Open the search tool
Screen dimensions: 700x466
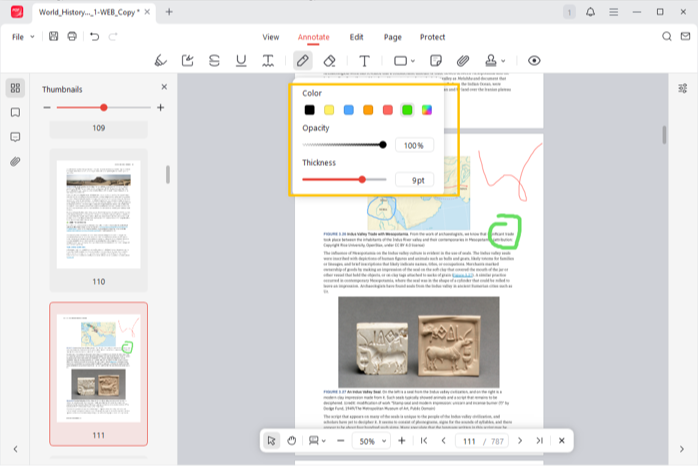coord(667,37)
